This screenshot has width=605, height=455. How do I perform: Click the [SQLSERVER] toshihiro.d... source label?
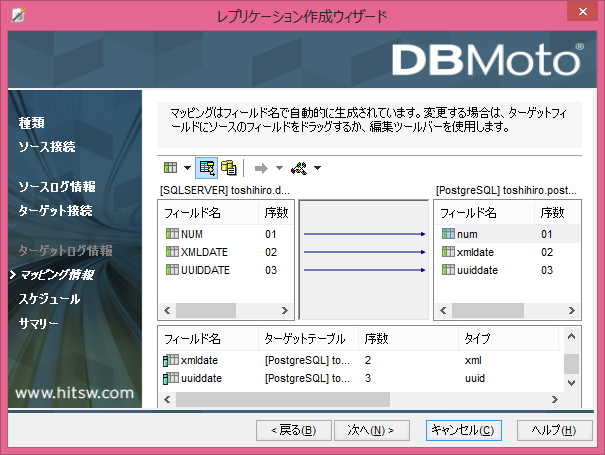tap(225, 190)
